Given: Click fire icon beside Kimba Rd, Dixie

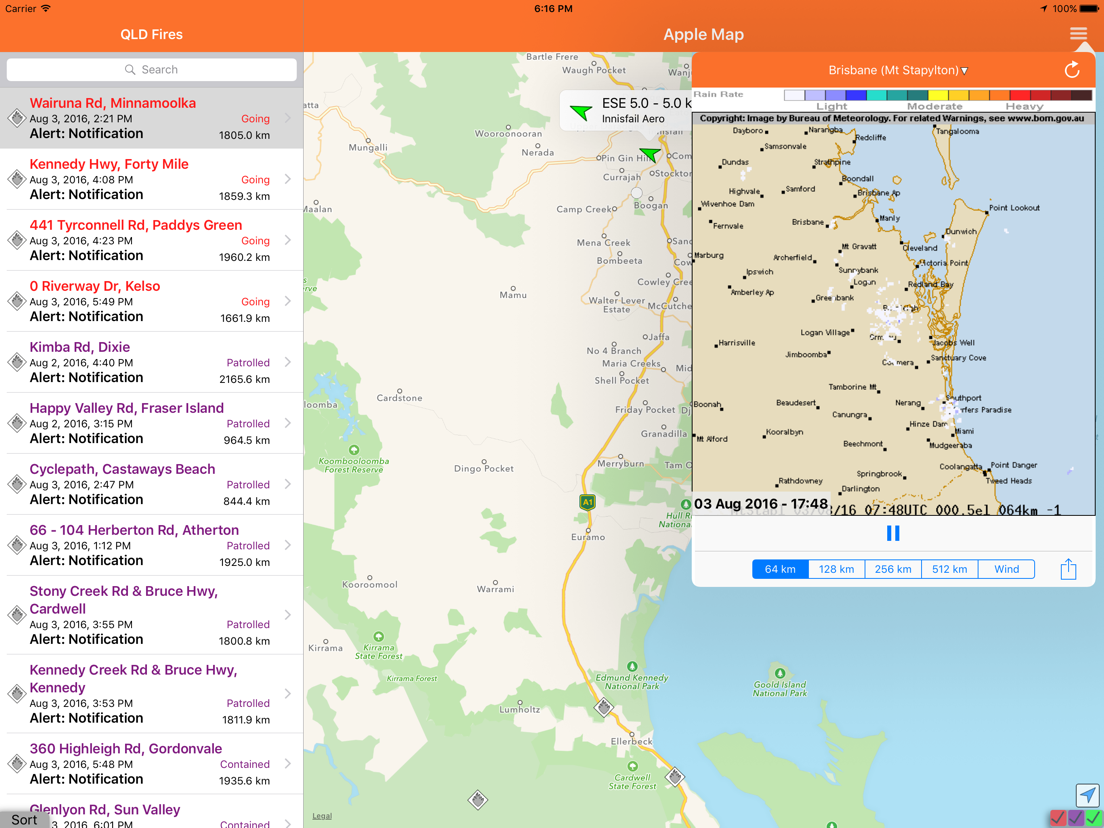Looking at the screenshot, I should pyautogui.click(x=17, y=362).
